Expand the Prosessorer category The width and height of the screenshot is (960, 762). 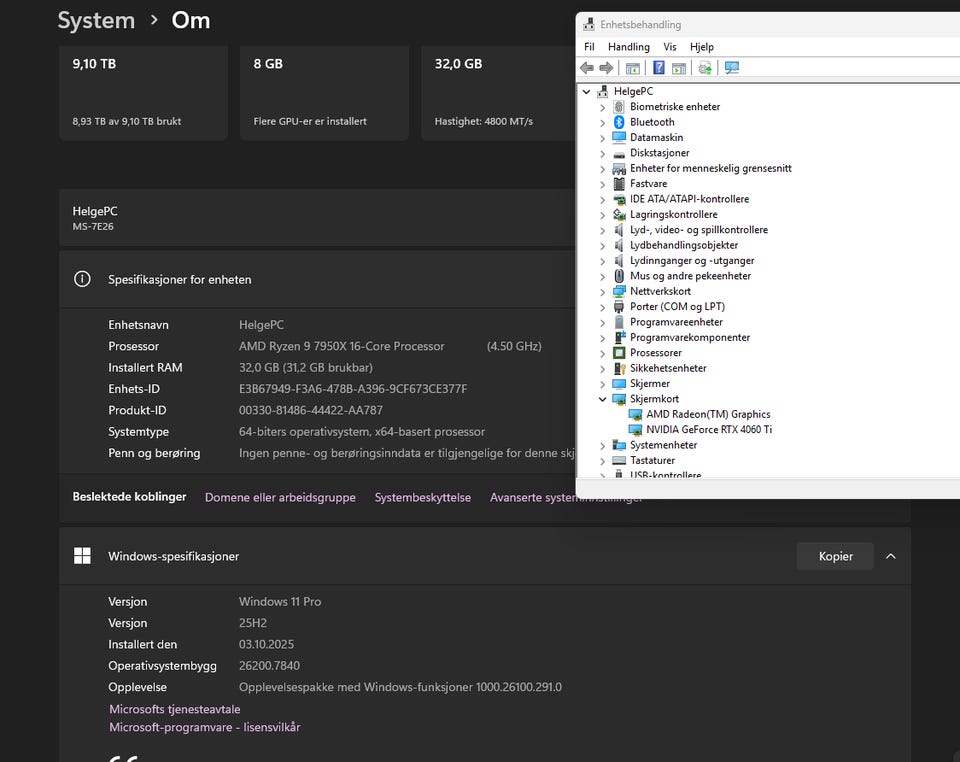coord(602,353)
